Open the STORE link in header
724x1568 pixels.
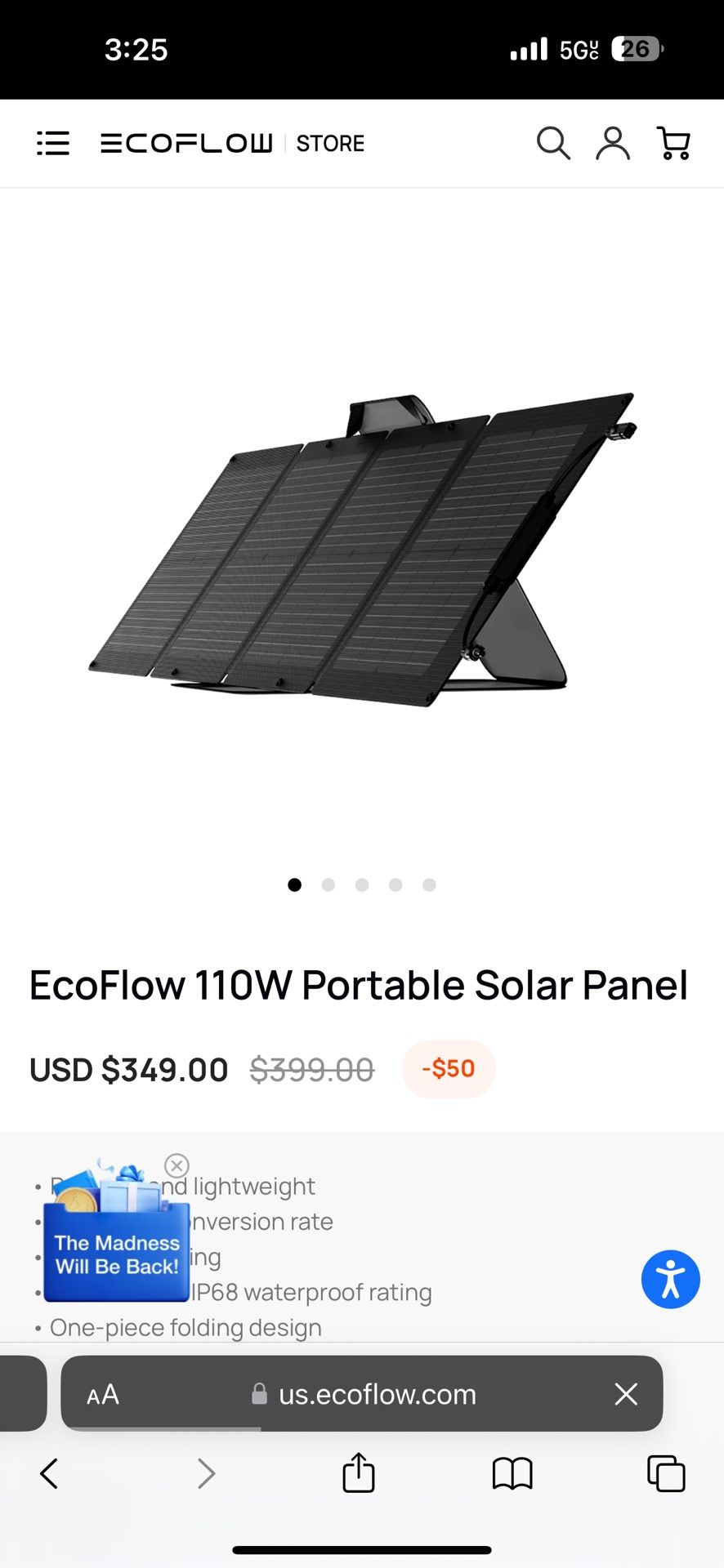pyautogui.click(x=330, y=144)
